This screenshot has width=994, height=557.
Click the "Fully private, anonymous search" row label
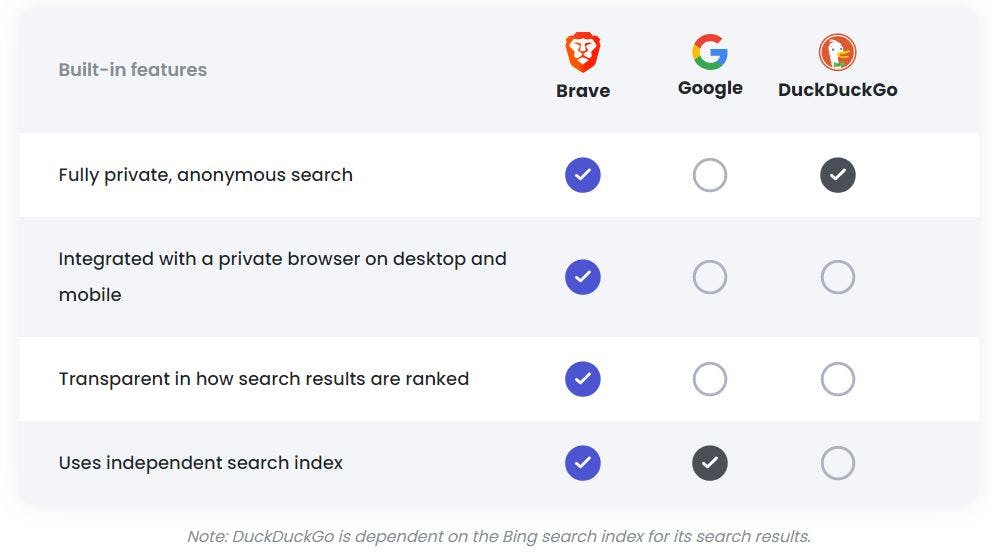click(205, 175)
